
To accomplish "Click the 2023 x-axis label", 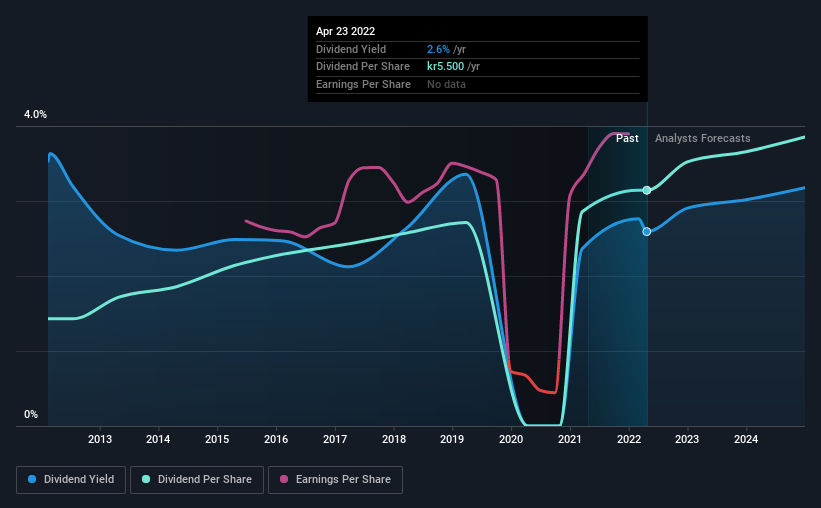I will (687, 439).
